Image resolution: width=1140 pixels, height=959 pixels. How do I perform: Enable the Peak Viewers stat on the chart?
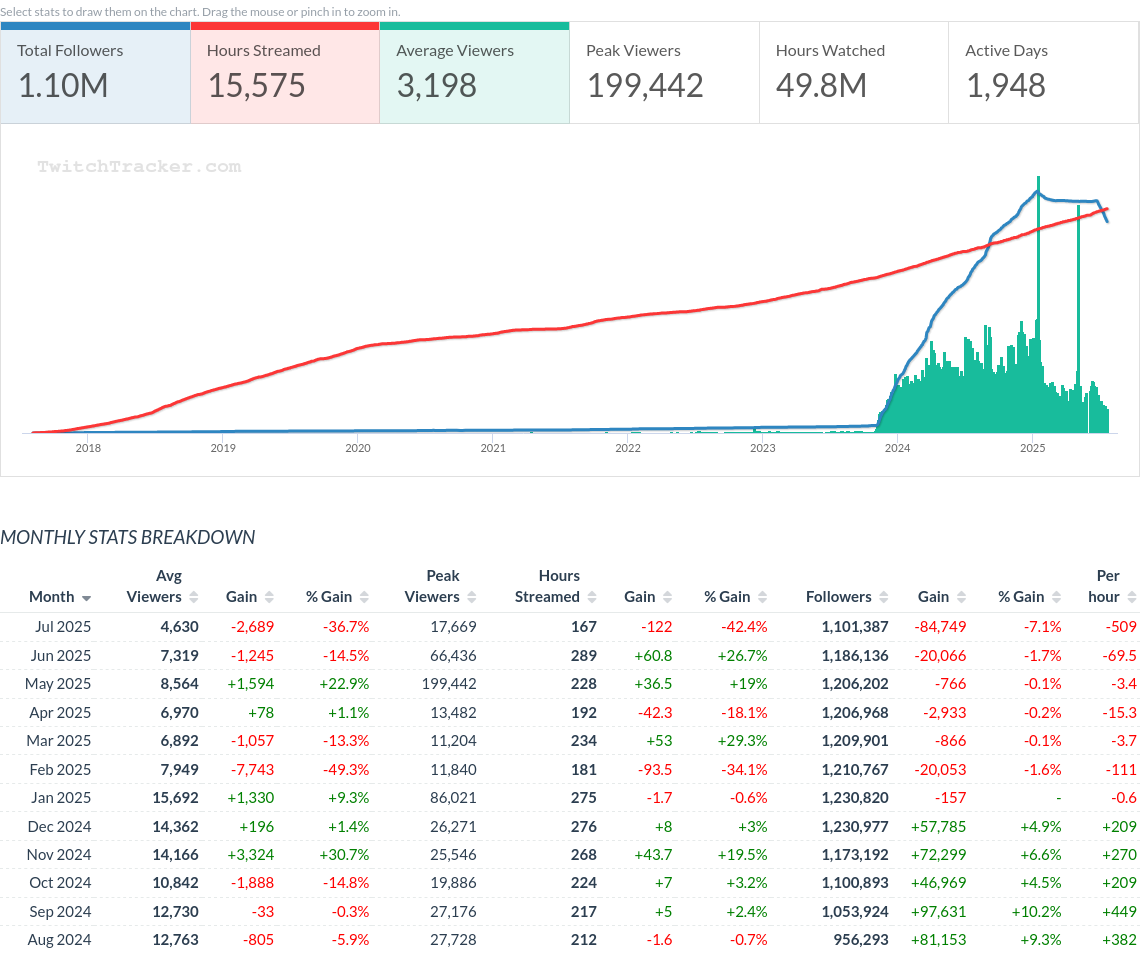(665, 73)
